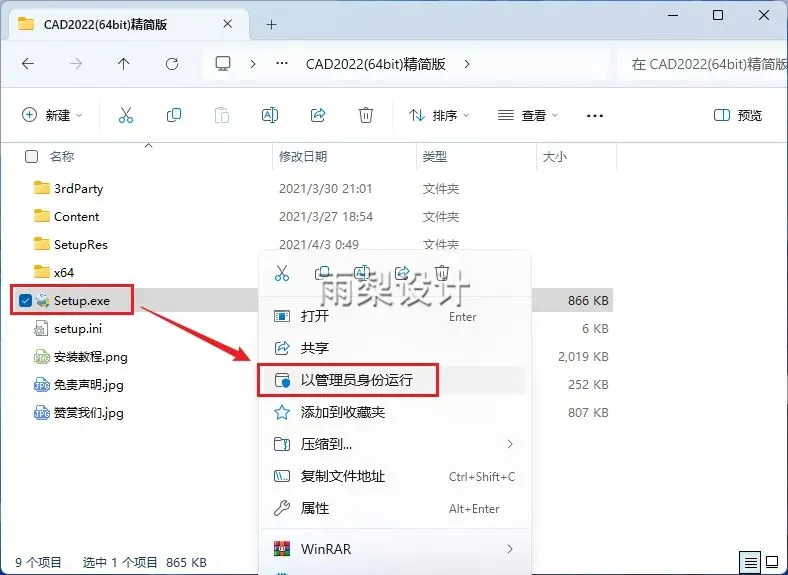
Task: Click the search box for CAD2022(64bit)精简版
Action: click(x=702, y=64)
